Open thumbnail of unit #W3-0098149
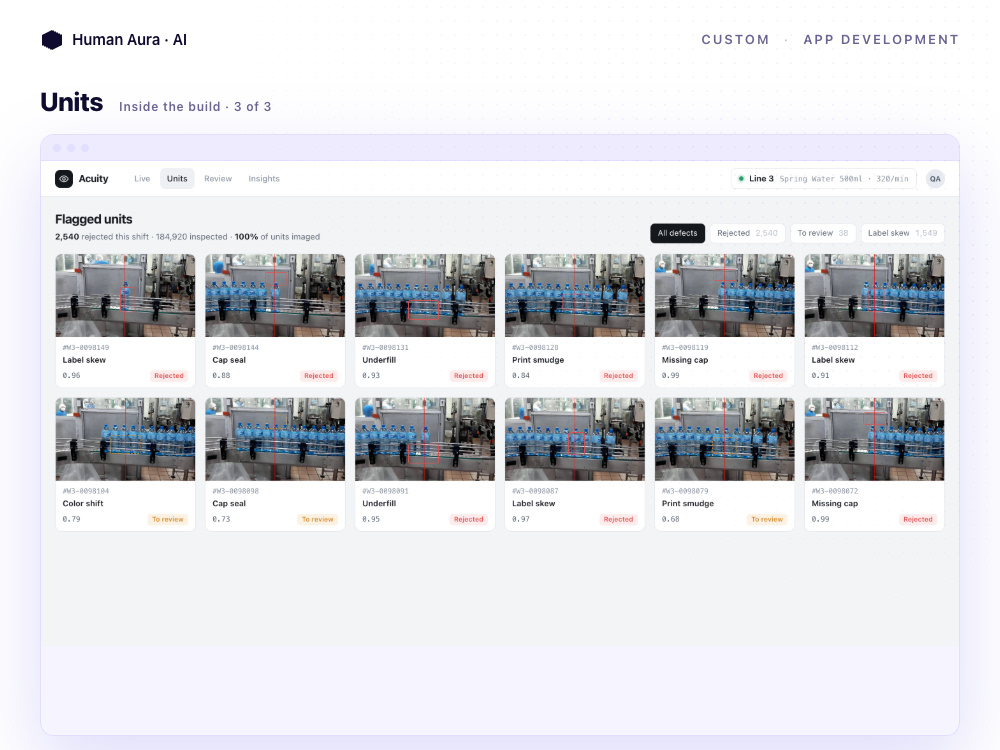The width and height of the screenshot is (1000, 750). click(x=125, y=295)
